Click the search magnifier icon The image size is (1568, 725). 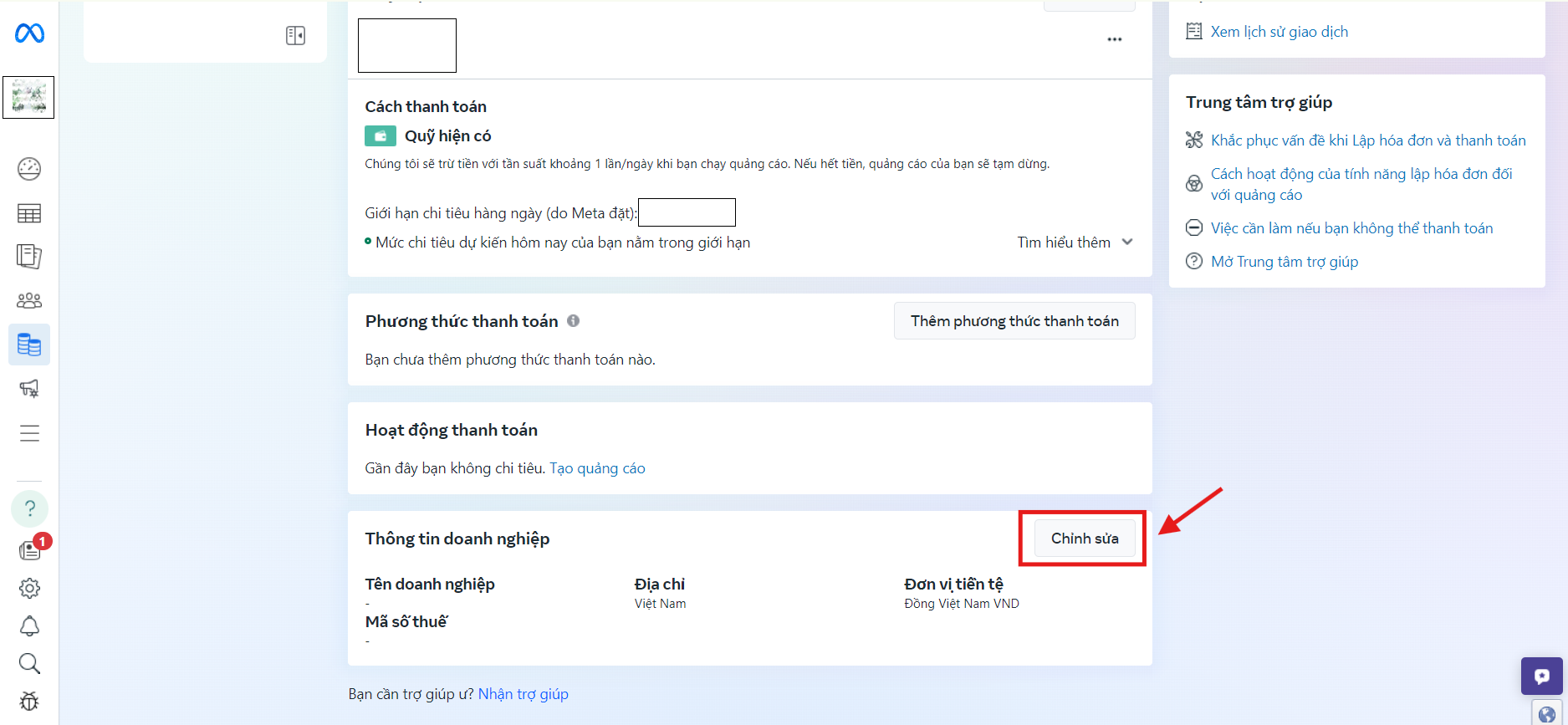[29, 664]
